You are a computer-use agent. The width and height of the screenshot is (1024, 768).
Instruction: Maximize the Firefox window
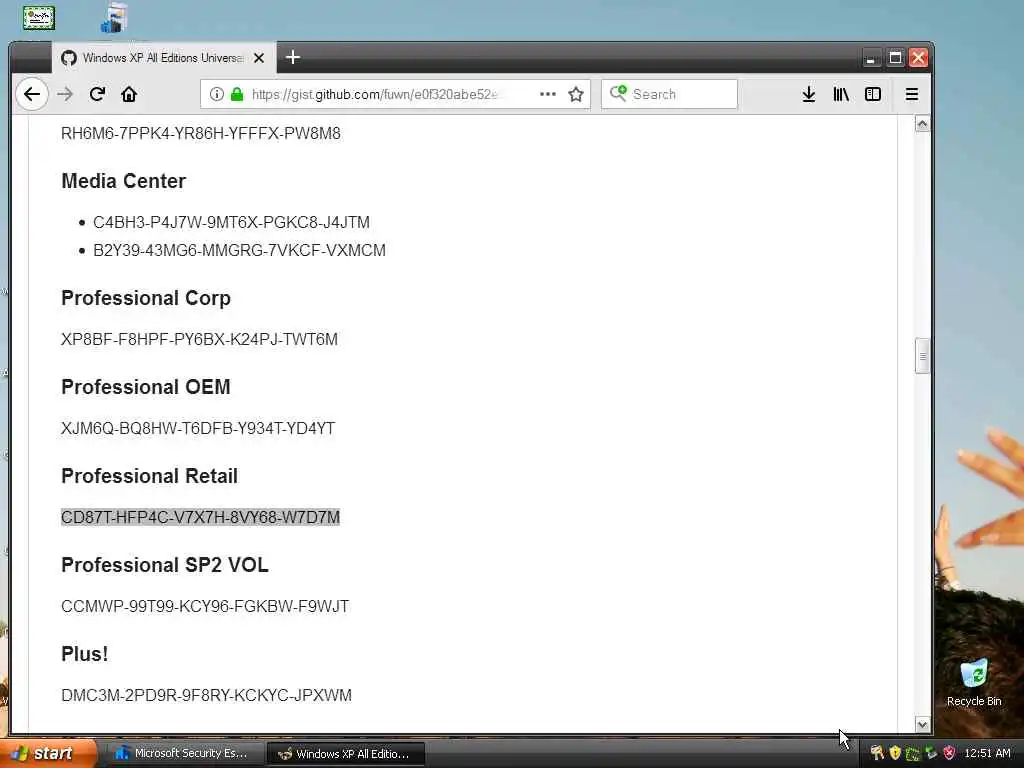895,58
